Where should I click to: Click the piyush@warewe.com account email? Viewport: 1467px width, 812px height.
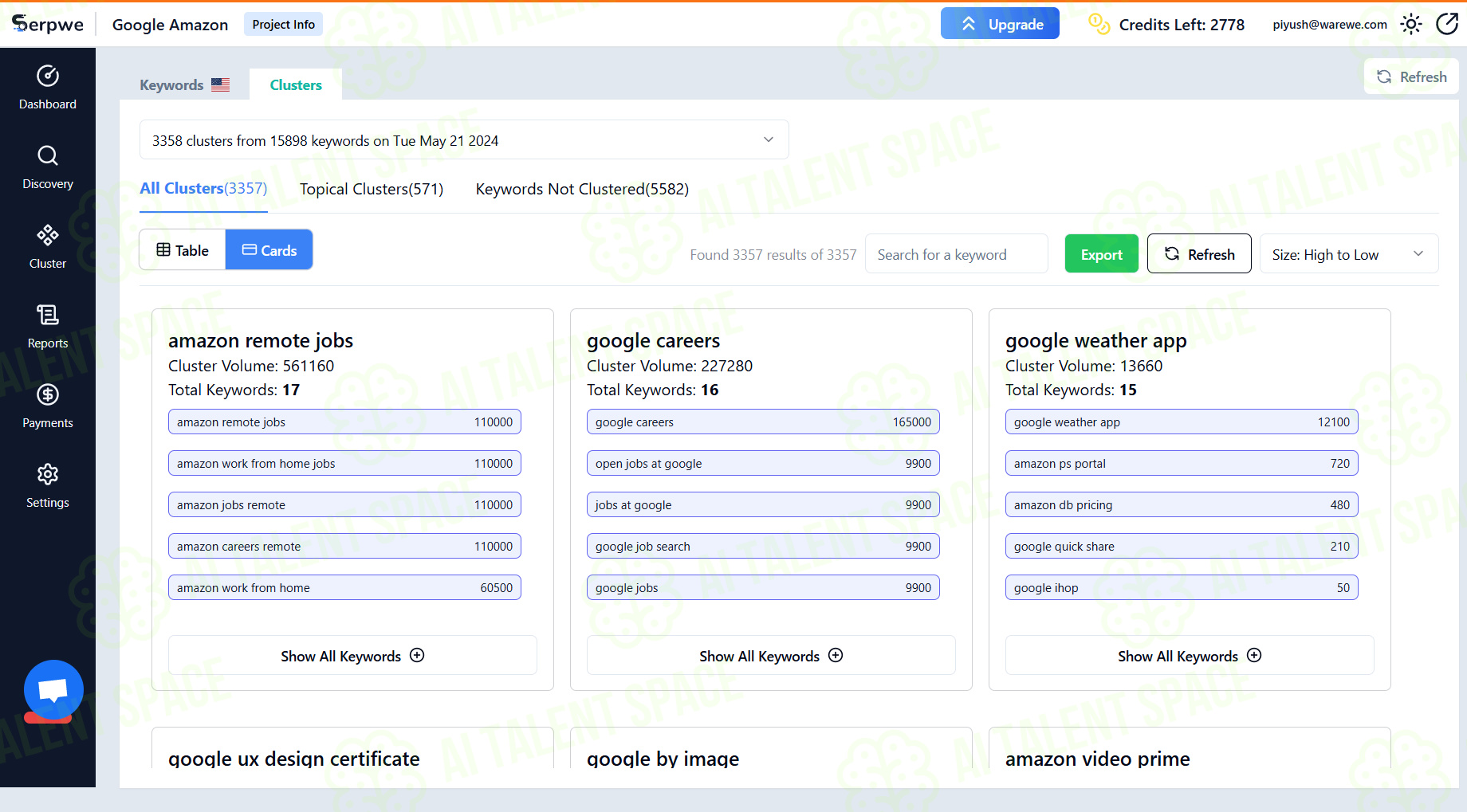1329,25
